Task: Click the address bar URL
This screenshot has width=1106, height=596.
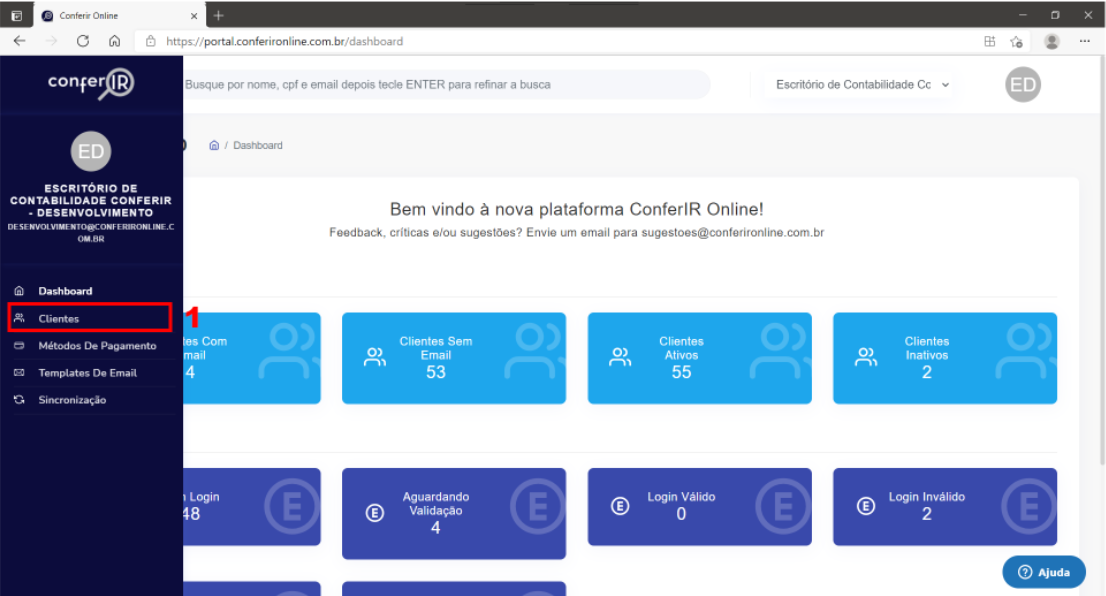Action: point(284,42)
